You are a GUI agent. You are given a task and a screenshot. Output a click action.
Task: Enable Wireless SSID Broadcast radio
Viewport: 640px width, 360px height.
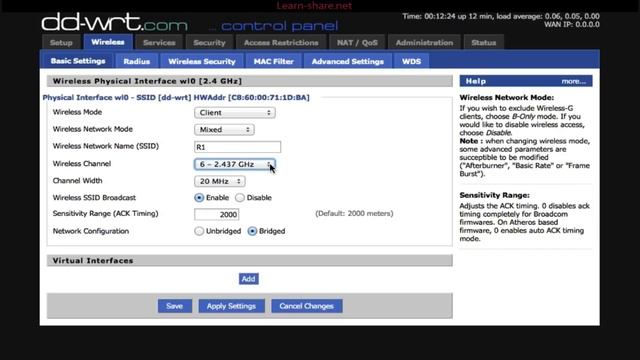tap(199, 198)
